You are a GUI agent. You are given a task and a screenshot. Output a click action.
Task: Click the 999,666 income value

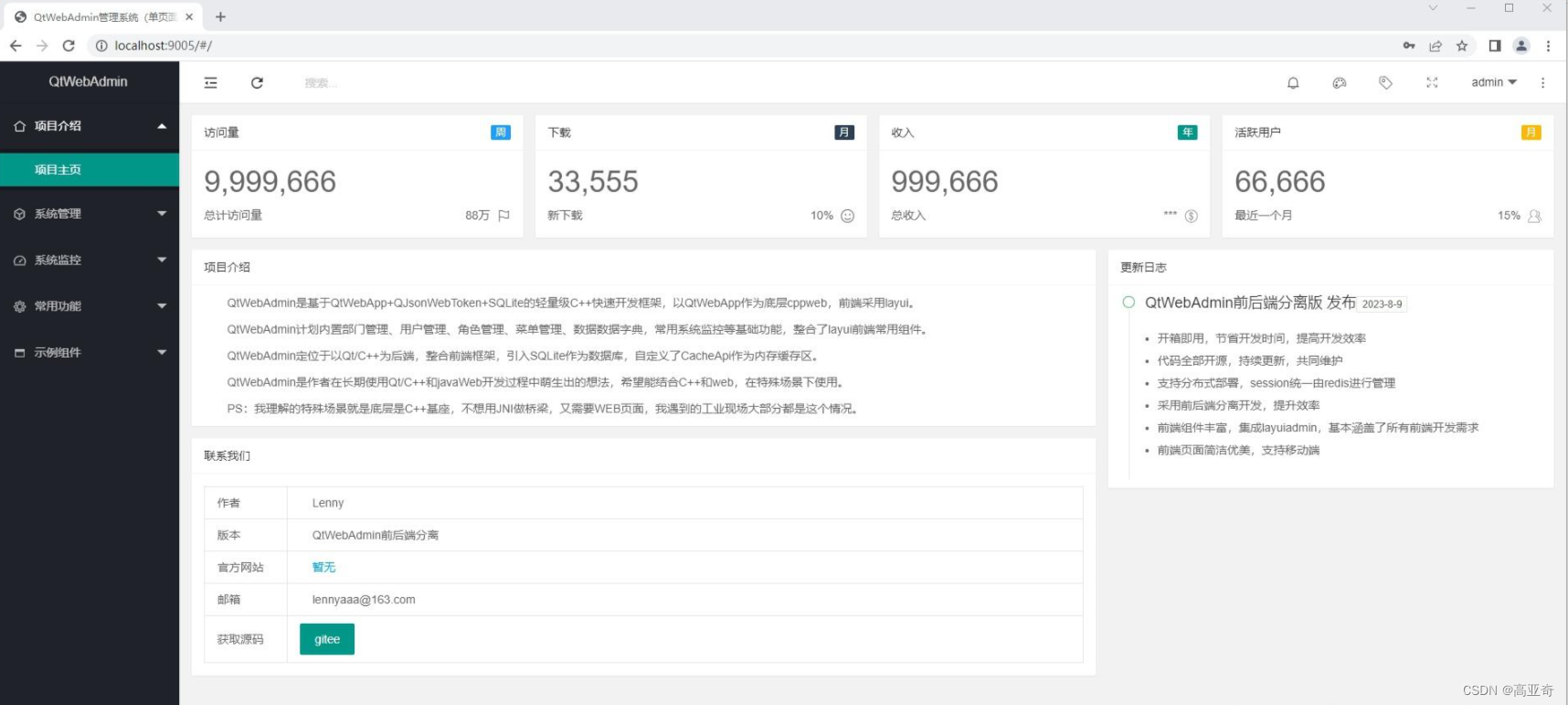(945, 182)
